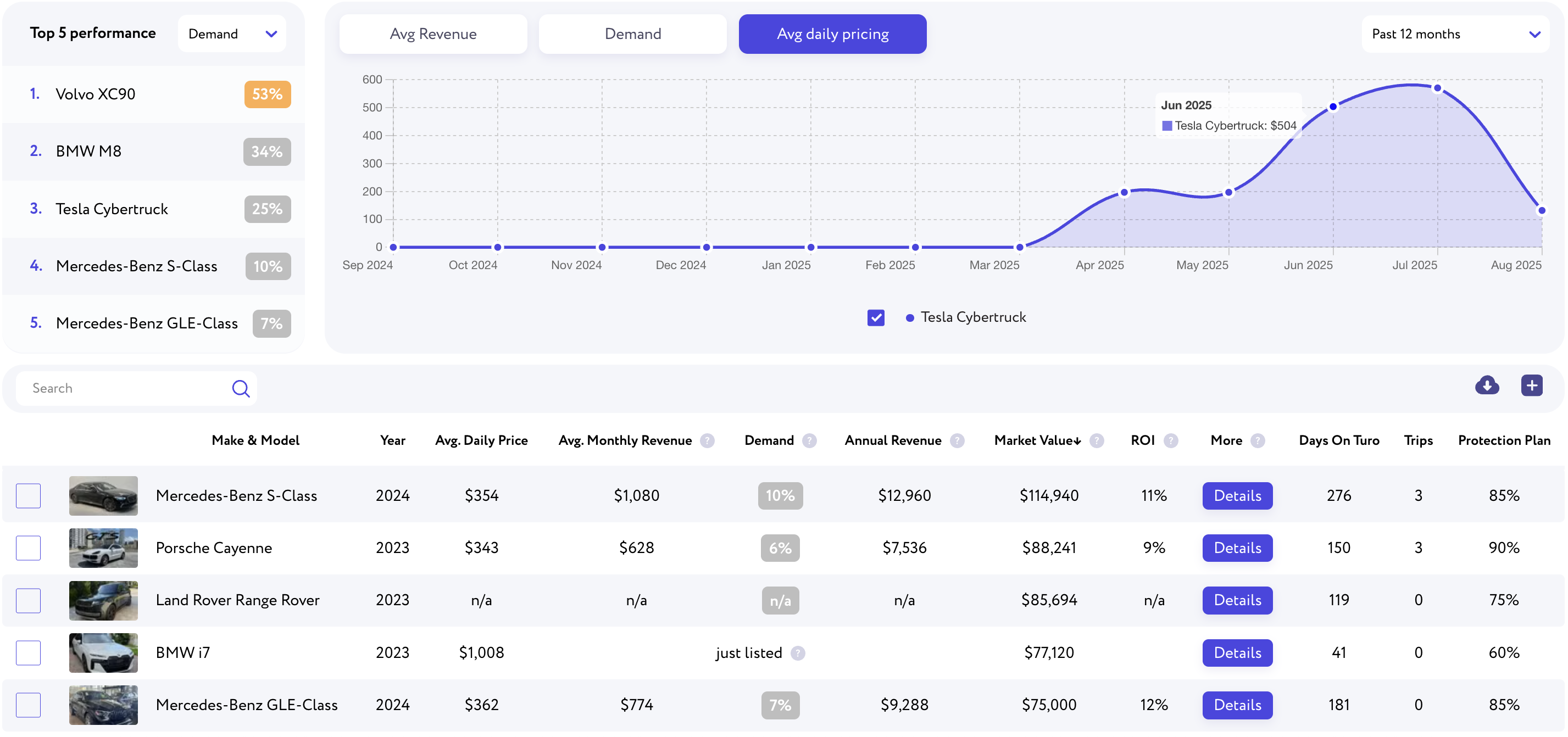Sort by the Market Value column
The width and height of the screenshot is (1568, 737).
(1037, 440)
